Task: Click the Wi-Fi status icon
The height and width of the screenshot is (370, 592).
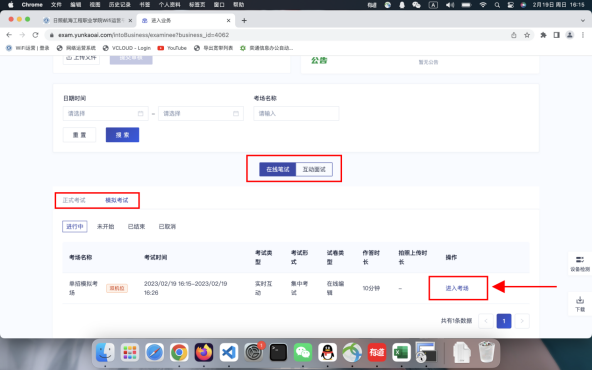Action: [x=483, y=5]
